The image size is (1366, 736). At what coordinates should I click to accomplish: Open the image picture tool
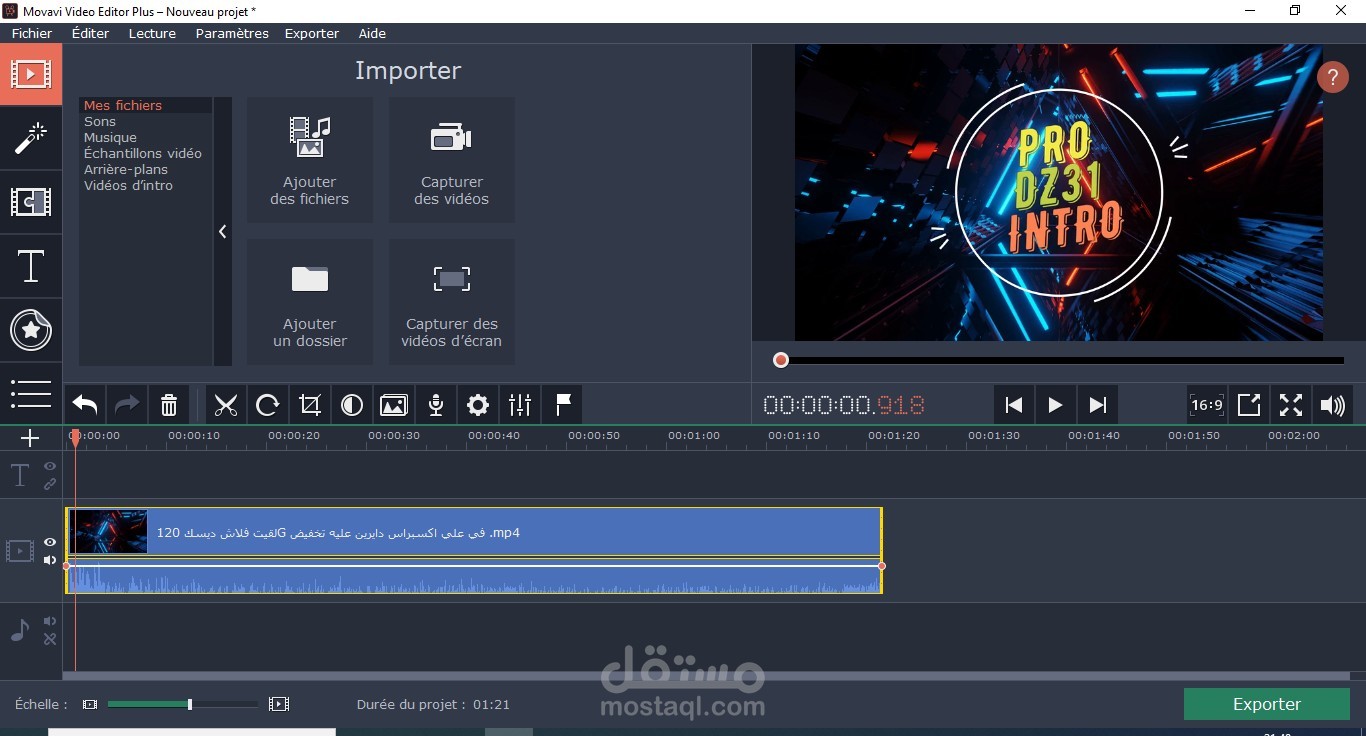(394, 405)
